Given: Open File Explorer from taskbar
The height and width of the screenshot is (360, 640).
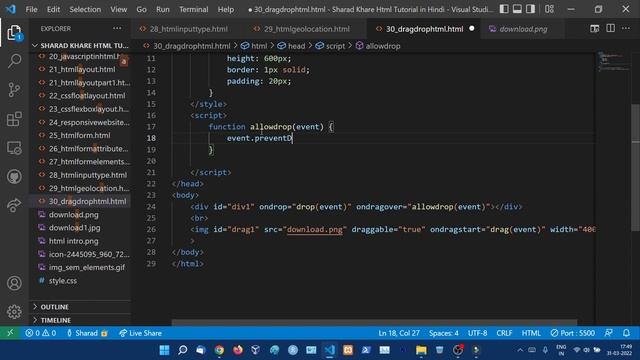Looking at the screenshot, I should (421, 350).
